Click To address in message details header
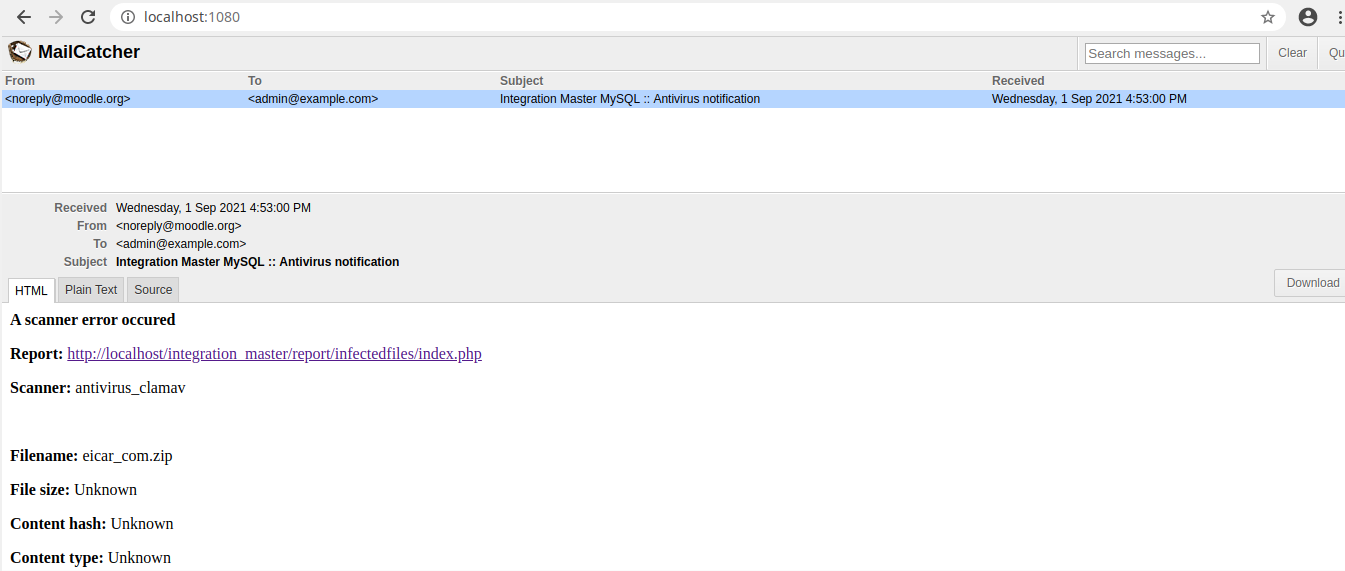Image resolution: width=1345 pixels, height=571 pixels. 181,244
